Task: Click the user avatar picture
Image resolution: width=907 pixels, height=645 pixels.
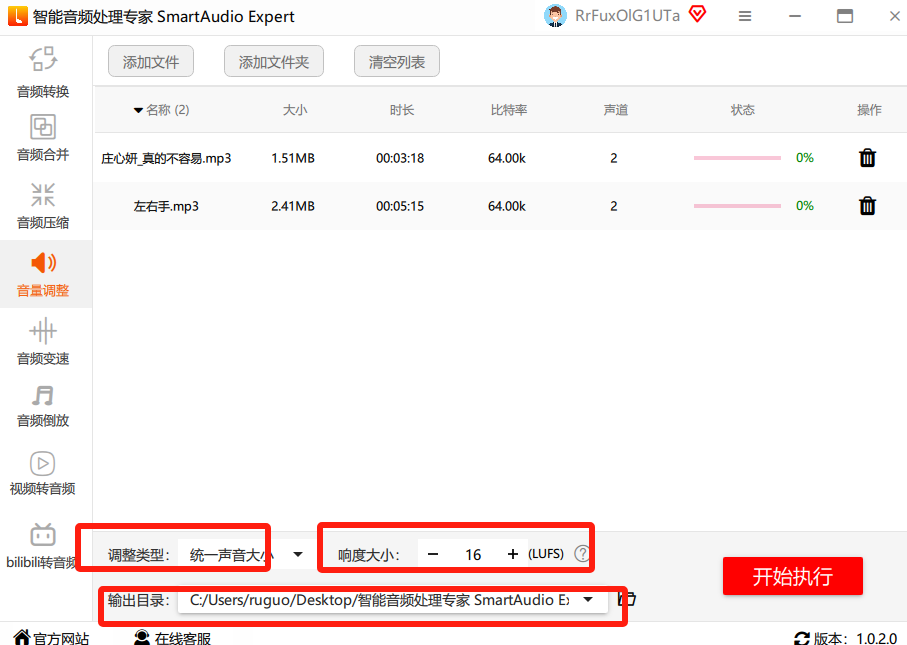Action: [555, 16]
